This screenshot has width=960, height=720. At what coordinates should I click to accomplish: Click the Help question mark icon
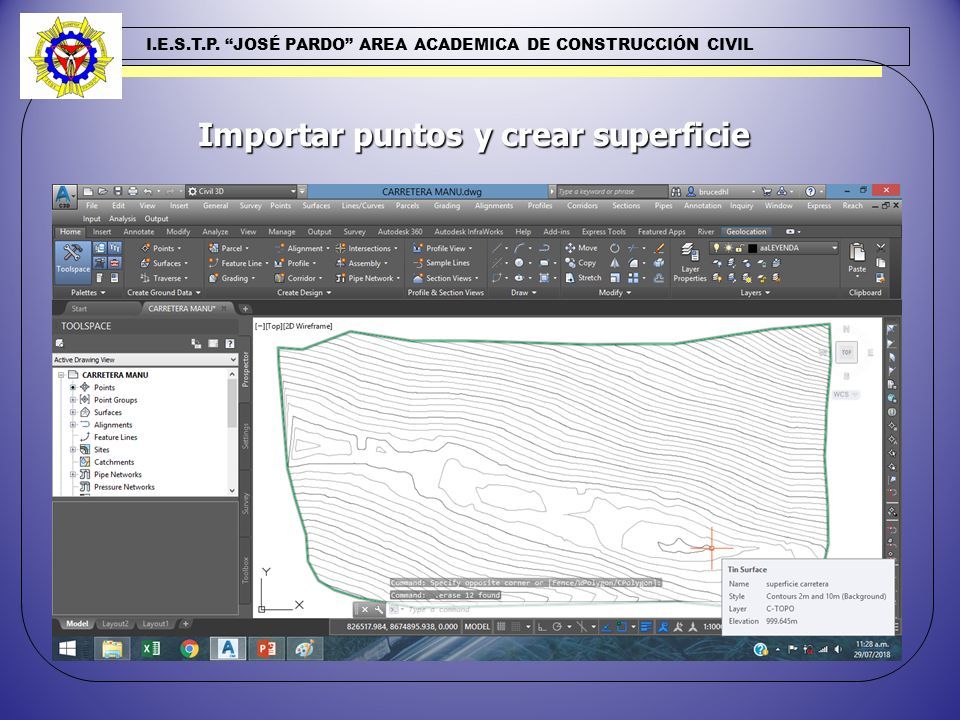point(810,191)
